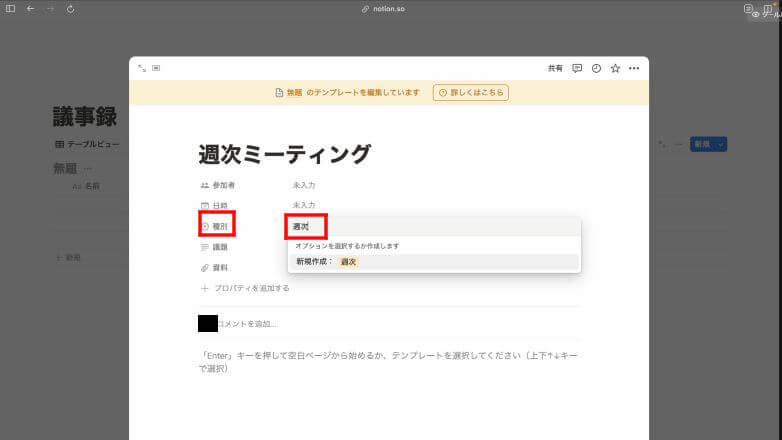Click the 種別 property label
The width and height of the screenshot is (782, 440).
coord(215,226)
